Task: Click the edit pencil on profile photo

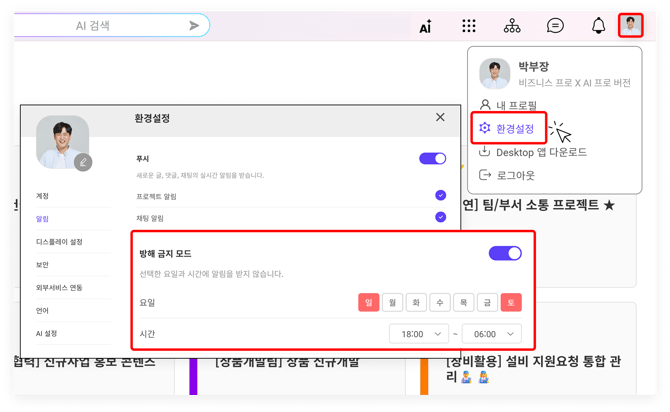Action: coord(83,161)
